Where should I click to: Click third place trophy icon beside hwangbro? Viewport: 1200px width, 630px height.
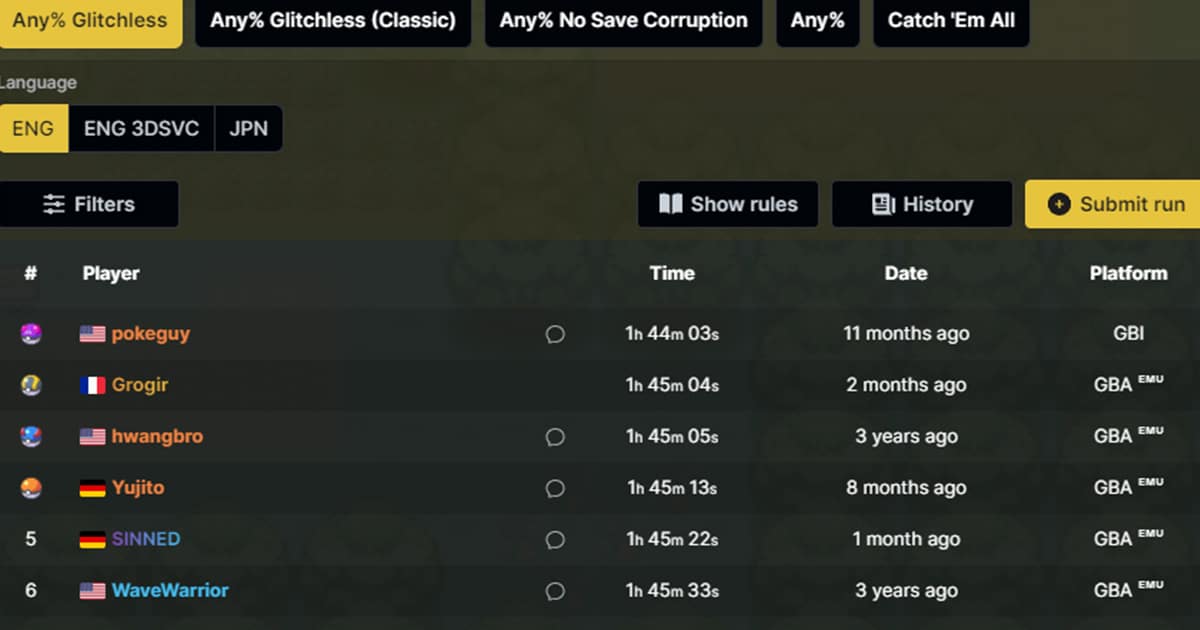tap(31, 436)
